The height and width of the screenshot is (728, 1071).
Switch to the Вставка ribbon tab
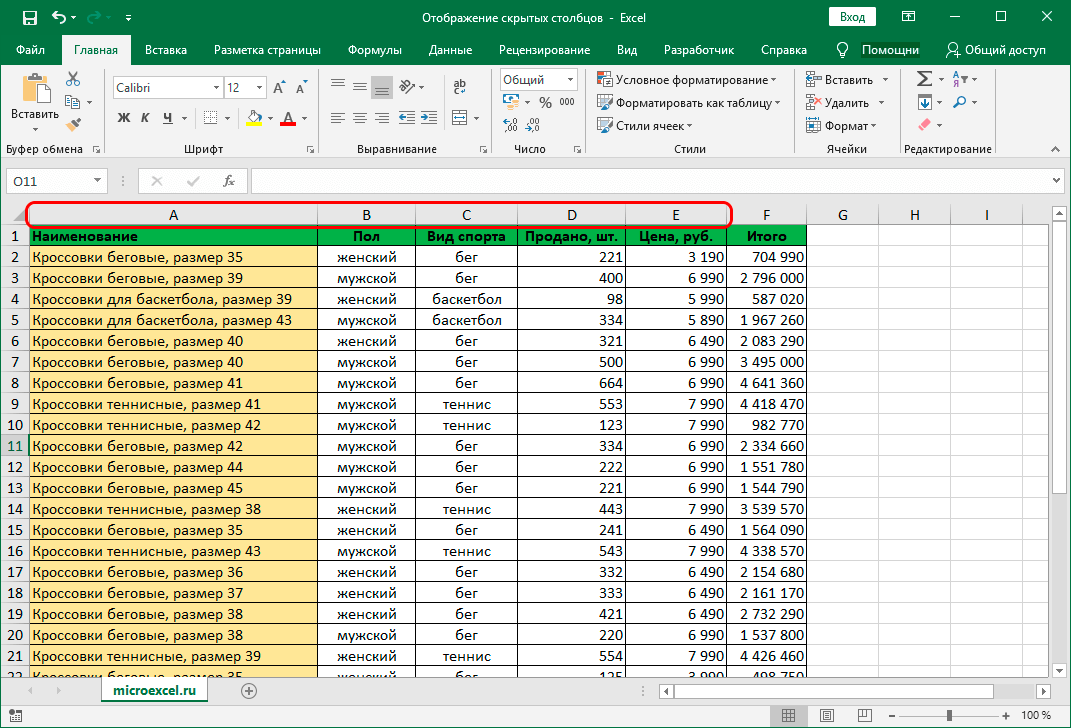(x=166, y=50)
